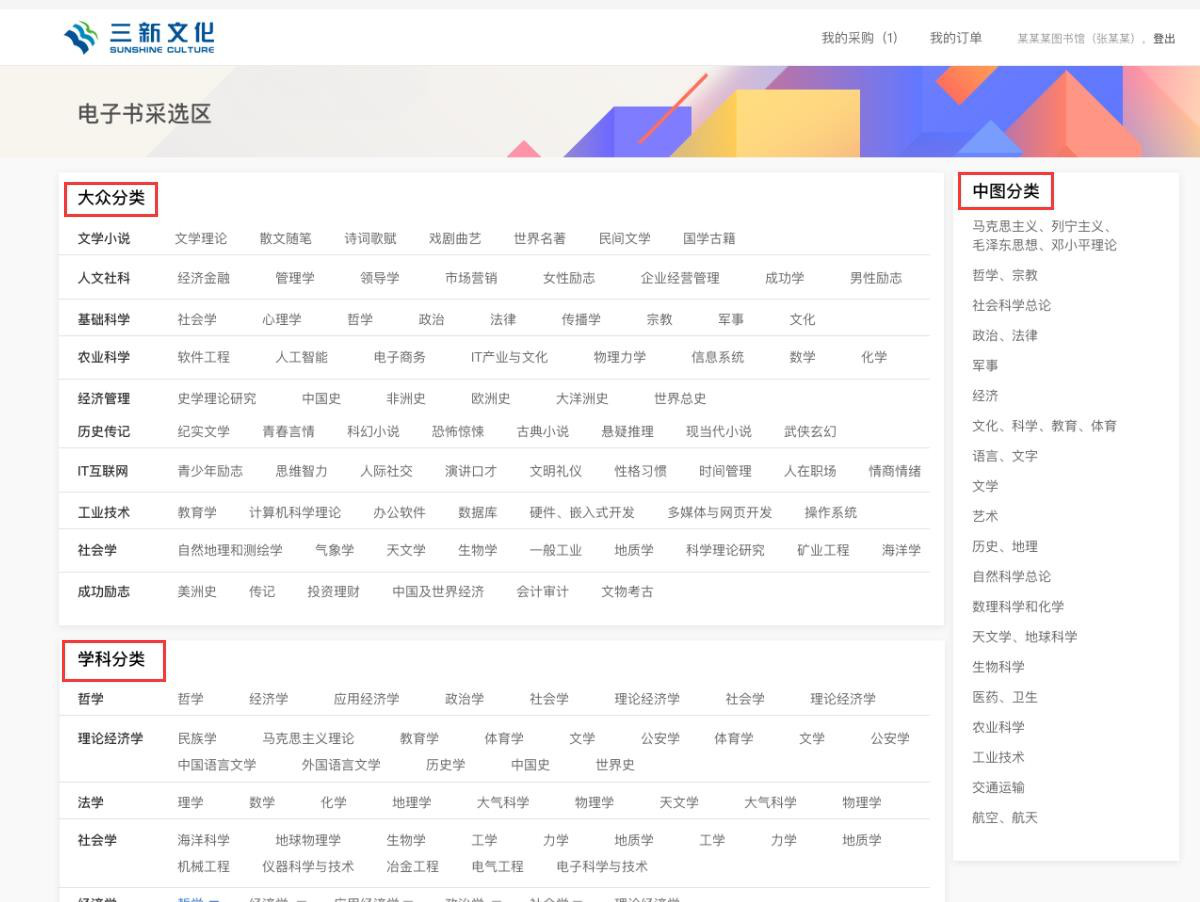Open 社会科学总论 in the sidebar
This screenshot has height=902, width=1200.
pos(1011,305)
